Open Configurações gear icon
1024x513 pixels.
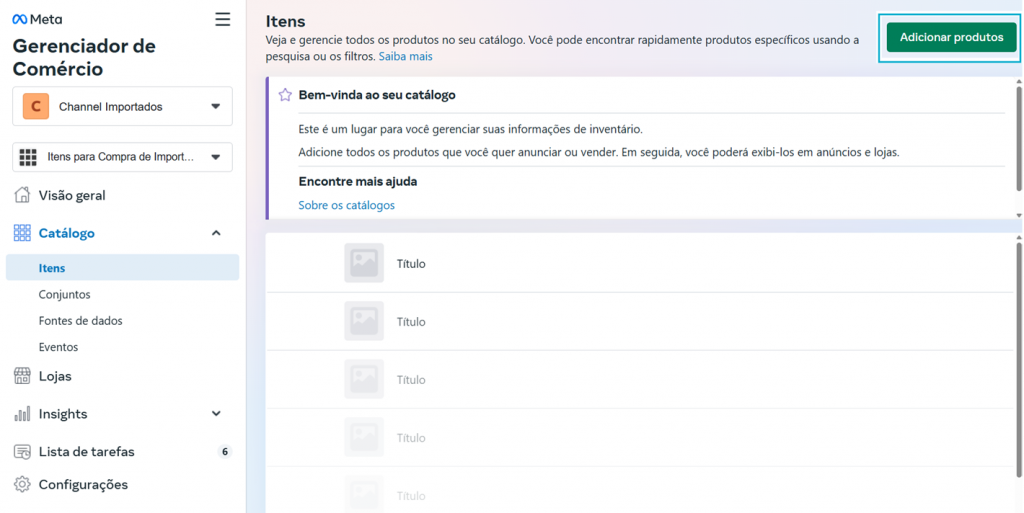pyautogui.click(x=22, y=484)
